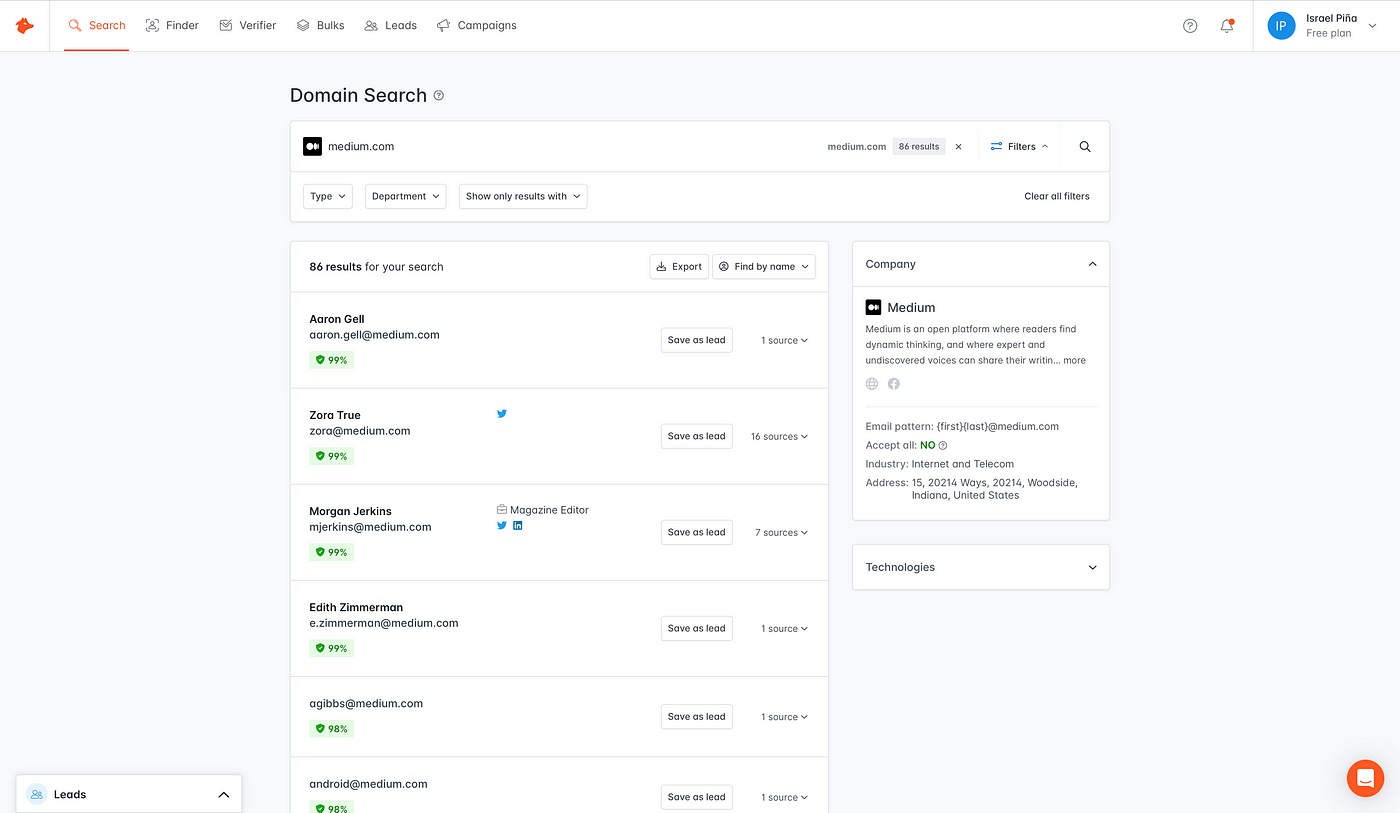This screenshot has height=813, width=1400.
Task: Save Edith Zimmerman as lead
Action: pyautogui.click(x=697, y=628)
